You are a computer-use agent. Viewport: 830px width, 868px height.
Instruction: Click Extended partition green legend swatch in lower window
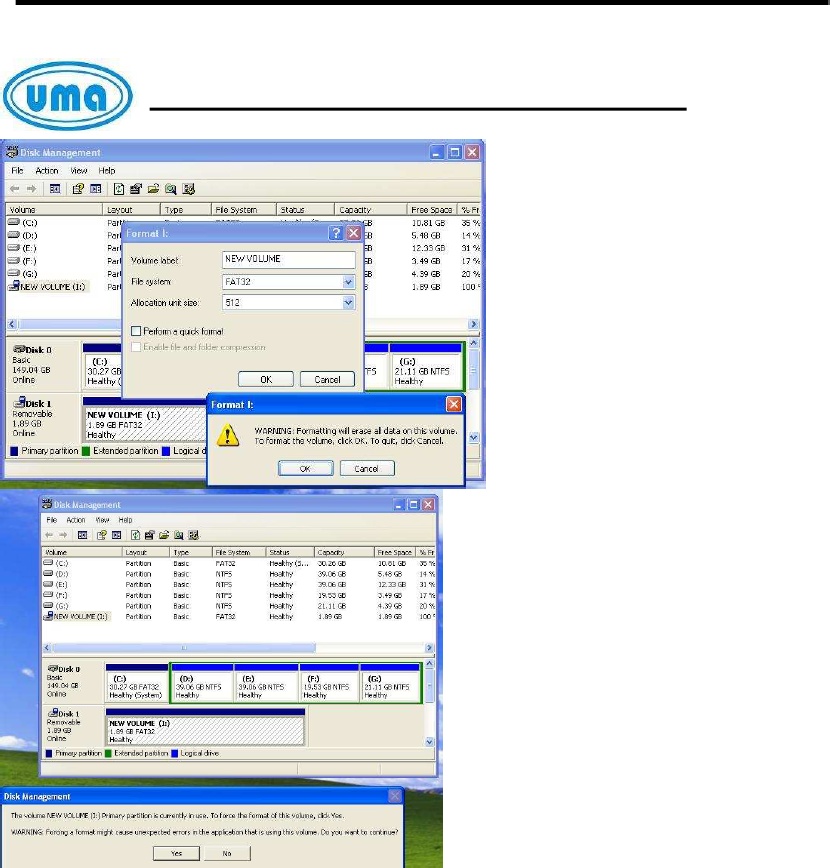tap(108, 753)
